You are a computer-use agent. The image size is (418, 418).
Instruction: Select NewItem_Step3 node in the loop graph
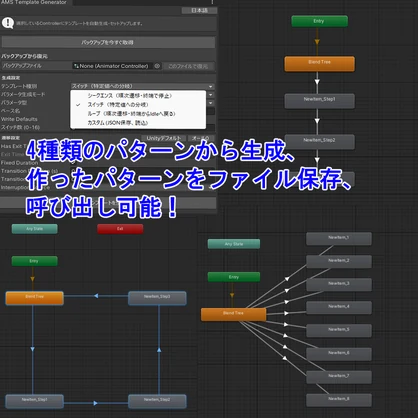(157, 298)
